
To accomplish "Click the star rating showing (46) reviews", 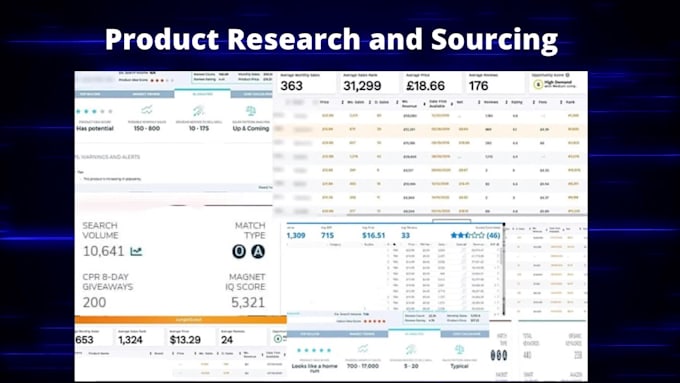I will [475, 236].
